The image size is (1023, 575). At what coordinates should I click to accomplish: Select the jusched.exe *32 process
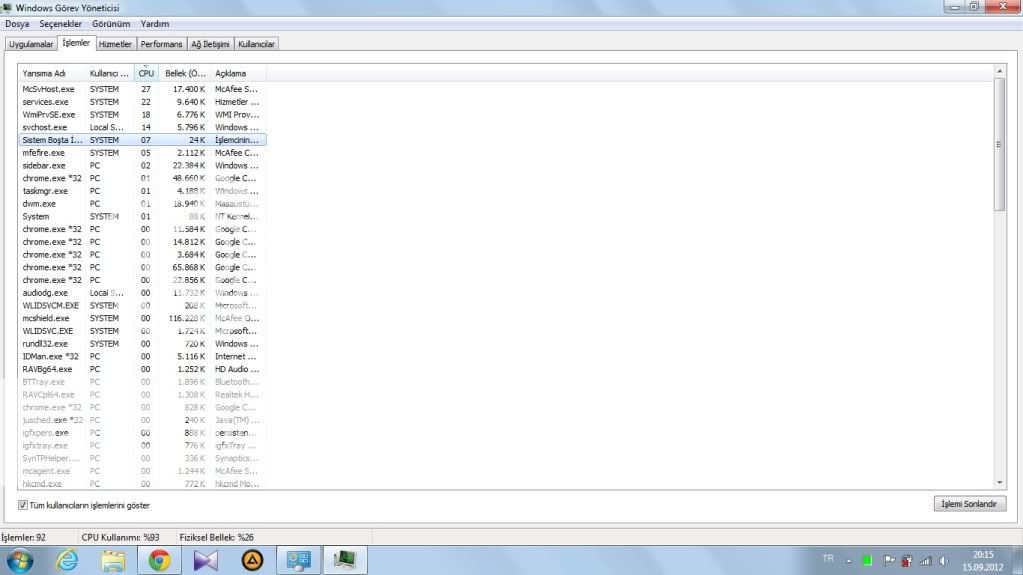[x=142, y=420]
